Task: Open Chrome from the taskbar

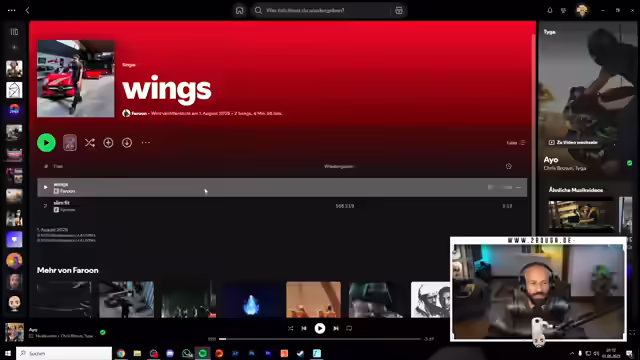Action: [121, 353]
